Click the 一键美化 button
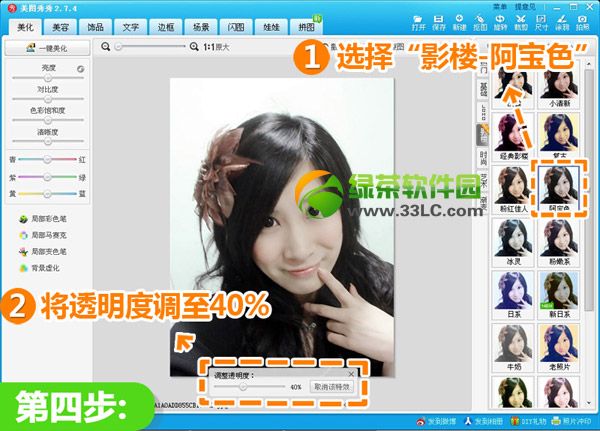Viewport: 600px width, 431px height. point(47,48)
